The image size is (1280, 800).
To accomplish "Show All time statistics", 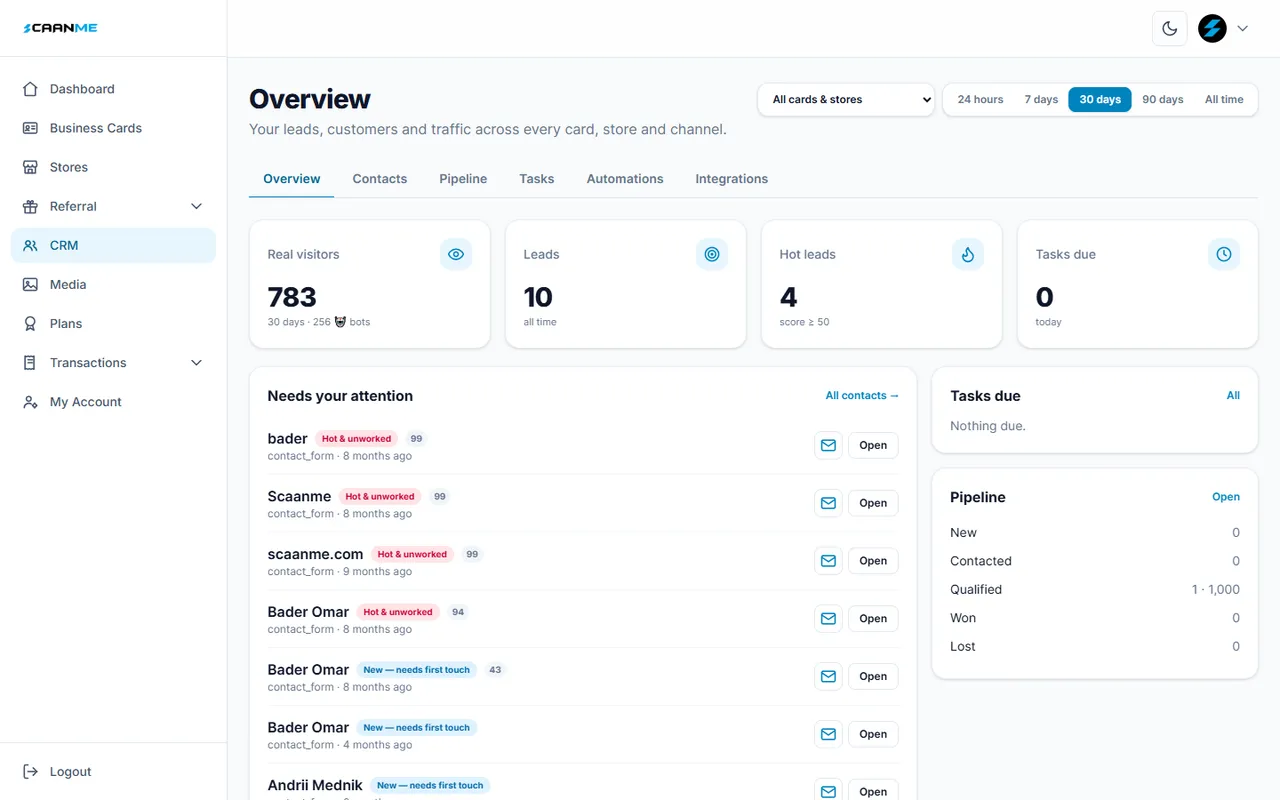I will click(x=1224, y=99).
